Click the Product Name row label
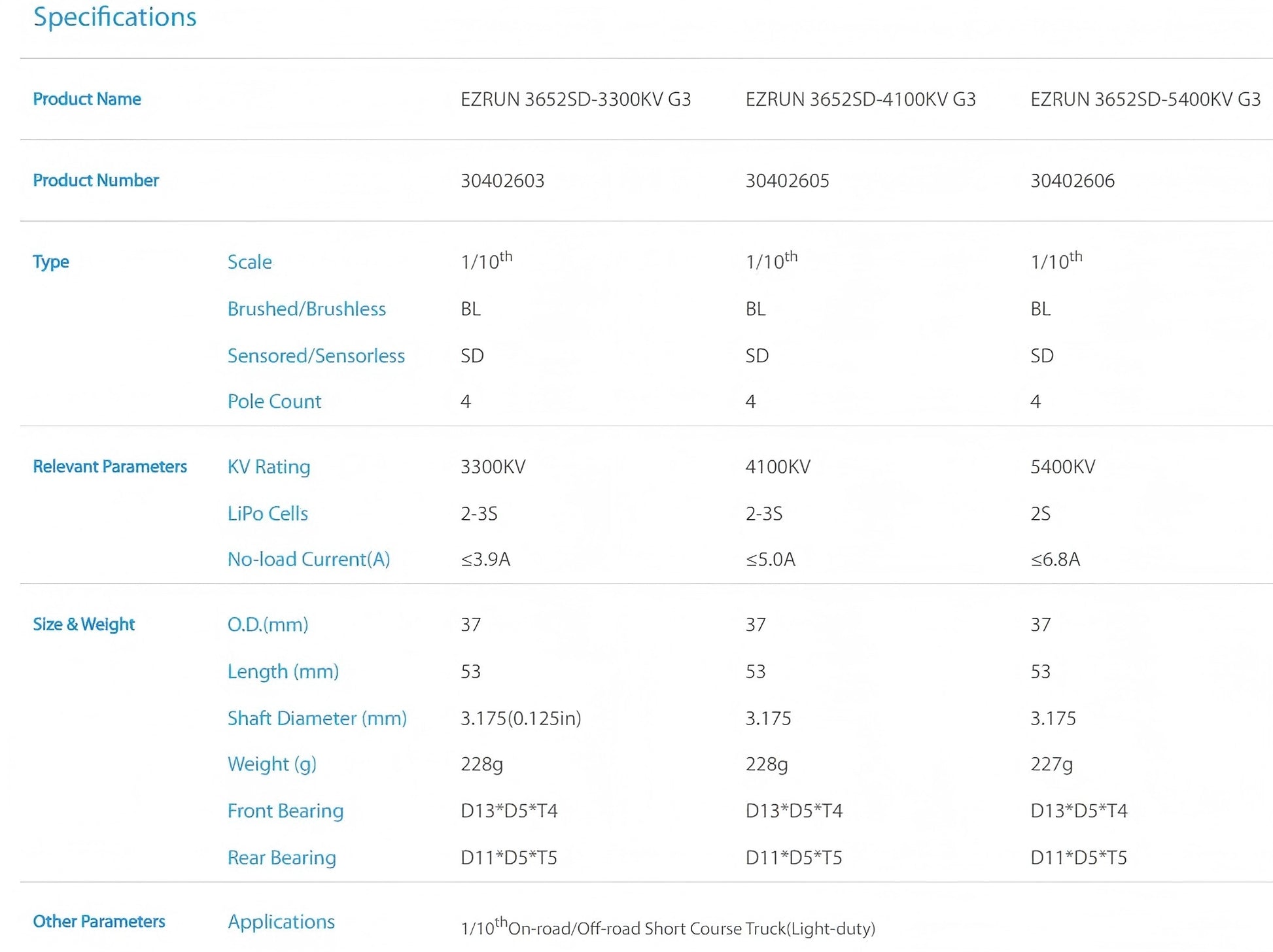This screenshot has height=952, width=1273. pos(87,99)
